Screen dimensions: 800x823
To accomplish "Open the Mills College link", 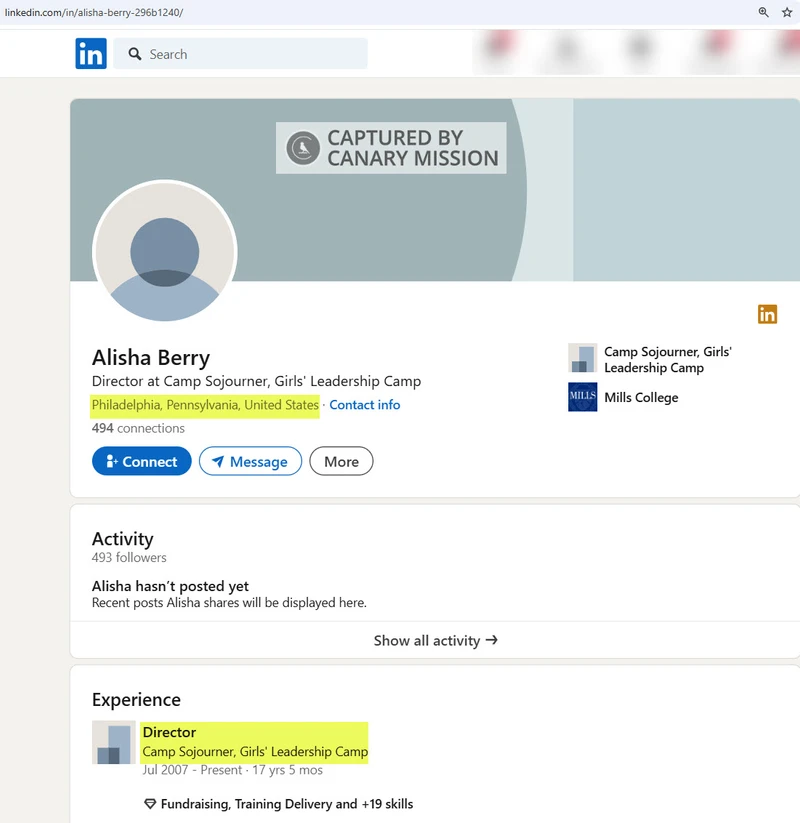I will [x=641, y=397].
